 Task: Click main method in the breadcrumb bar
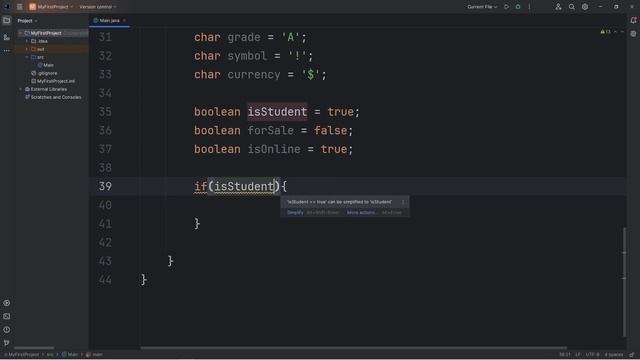point(94,355)
